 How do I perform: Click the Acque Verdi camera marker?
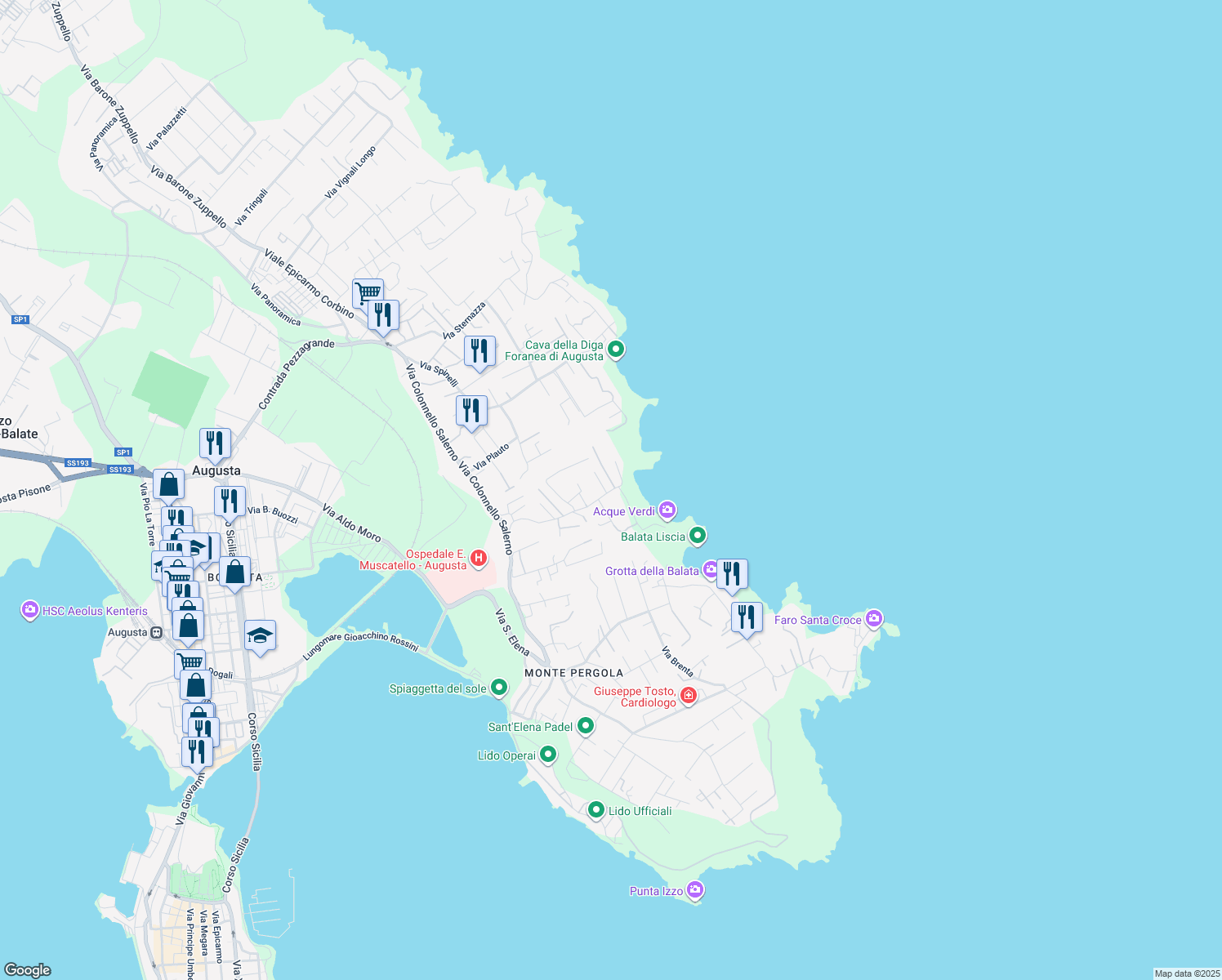667,510
